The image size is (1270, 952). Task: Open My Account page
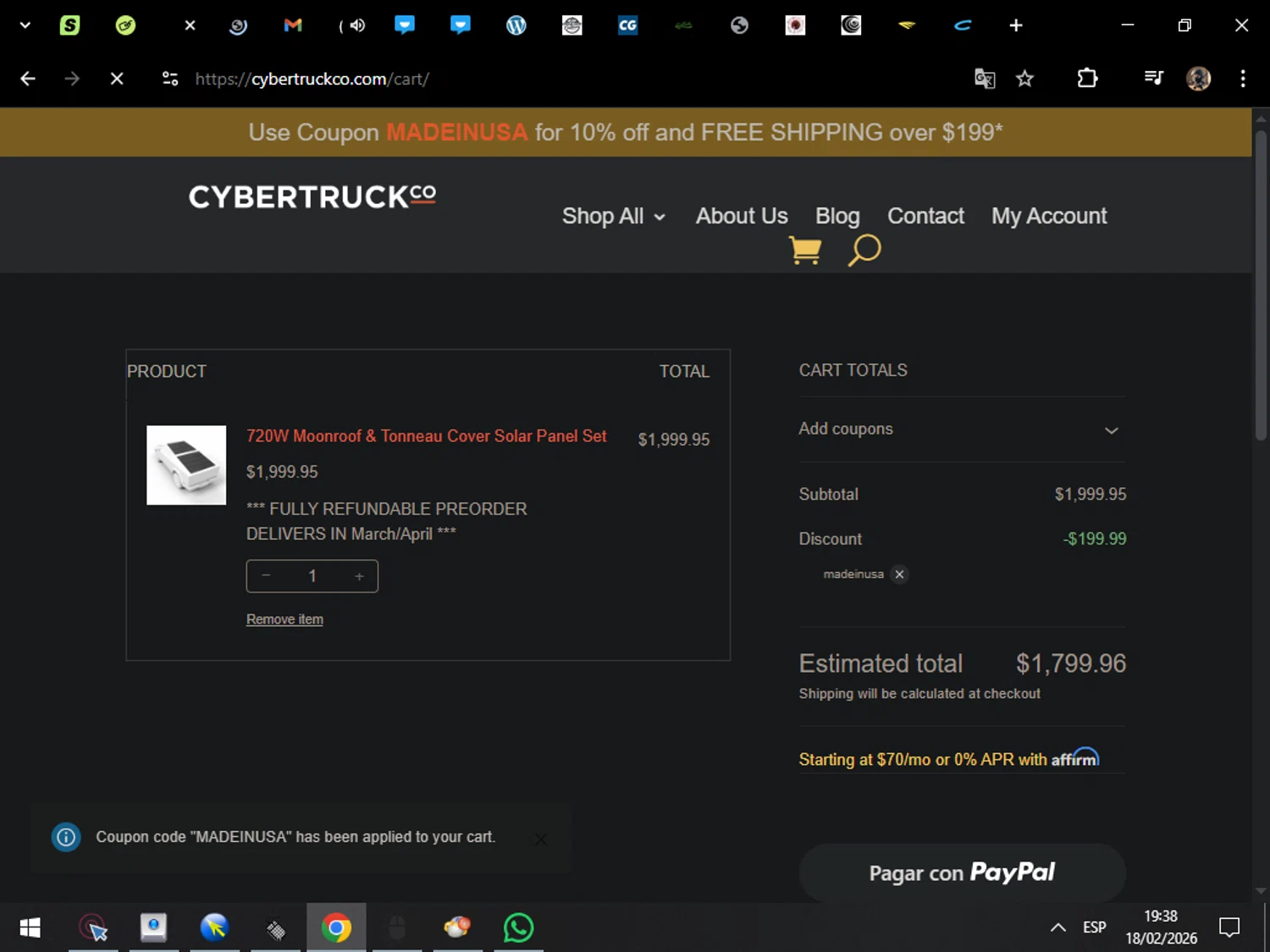point(1049,216)
